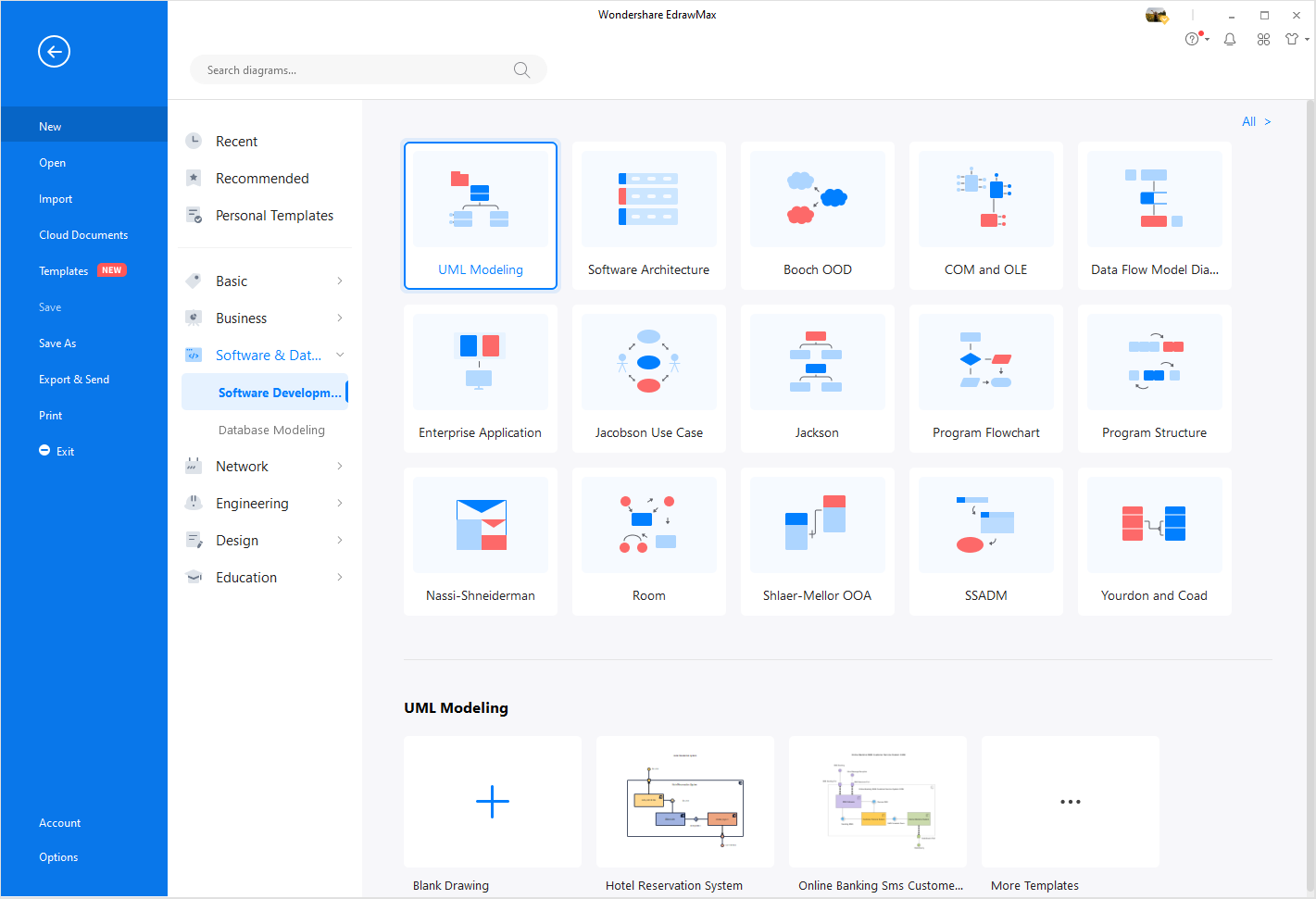Open Hotel Reservation System template
The height and width of the screenshot is (899, 1316).
tap(685, 802)
